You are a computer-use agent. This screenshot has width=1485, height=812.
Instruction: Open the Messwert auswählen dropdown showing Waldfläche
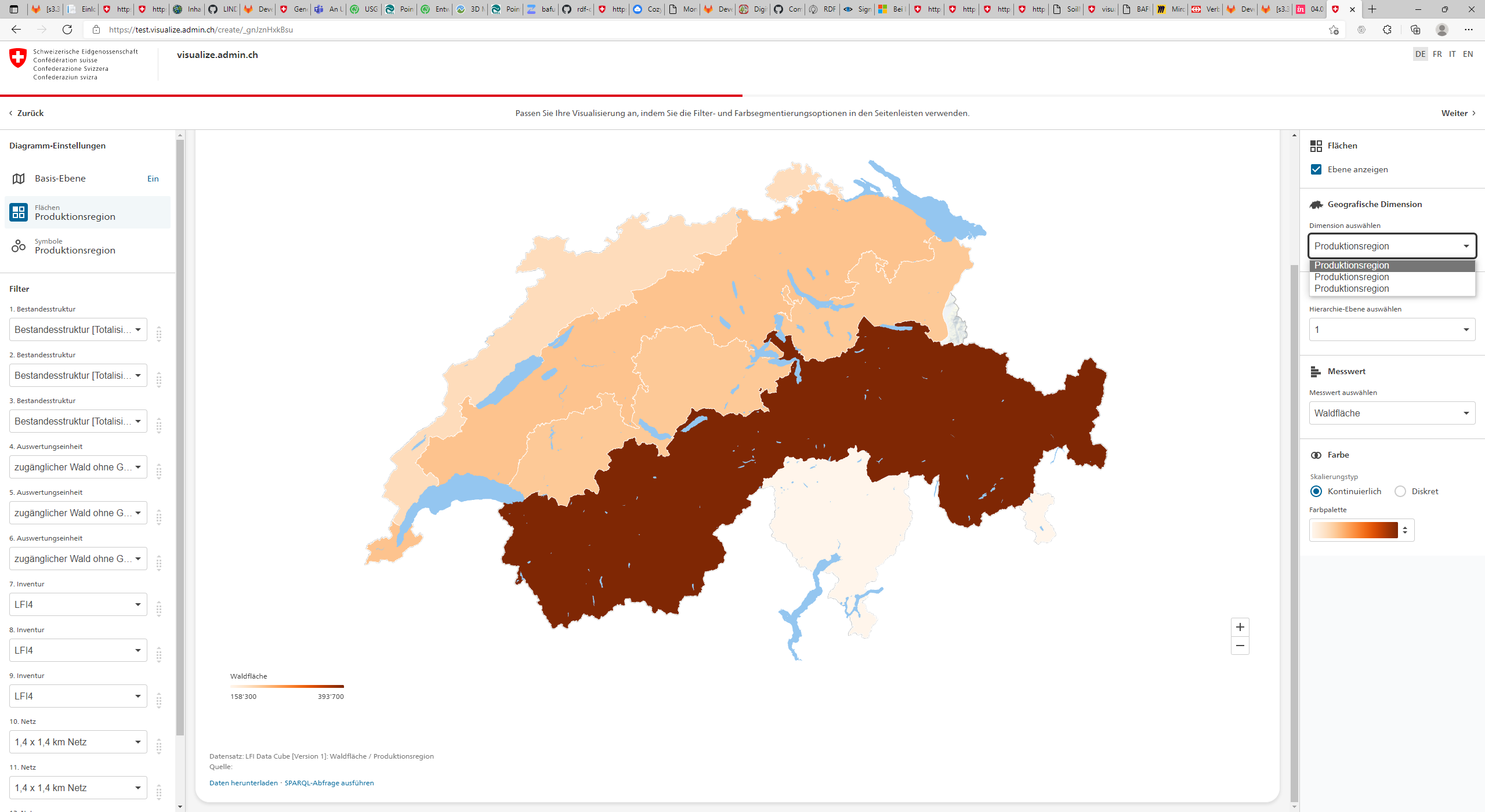pyautogui.click(x=1392, y=413)
